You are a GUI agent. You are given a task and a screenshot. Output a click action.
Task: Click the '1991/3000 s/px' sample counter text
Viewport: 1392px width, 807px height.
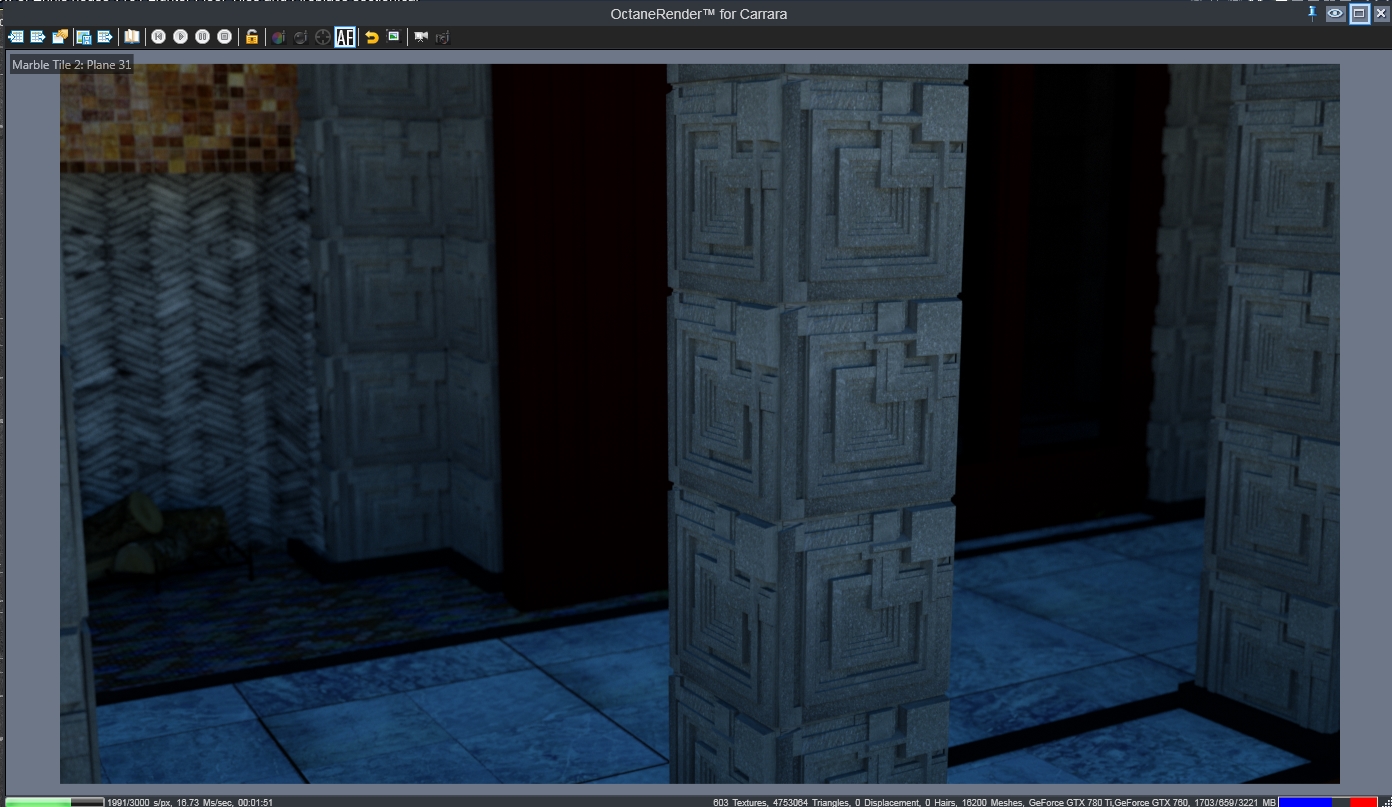[138, 802]
